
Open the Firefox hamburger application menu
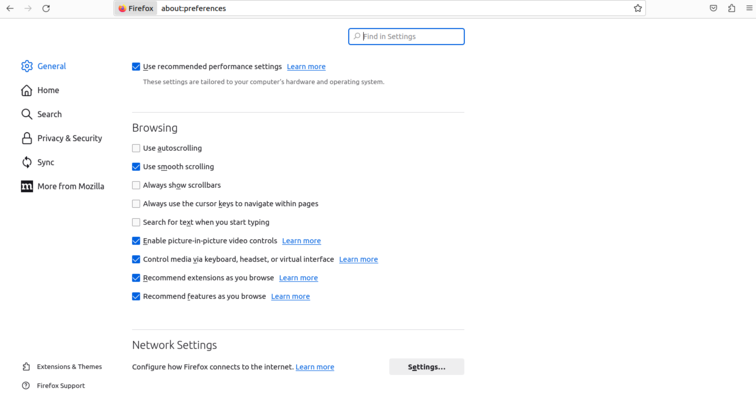(748, 8)
